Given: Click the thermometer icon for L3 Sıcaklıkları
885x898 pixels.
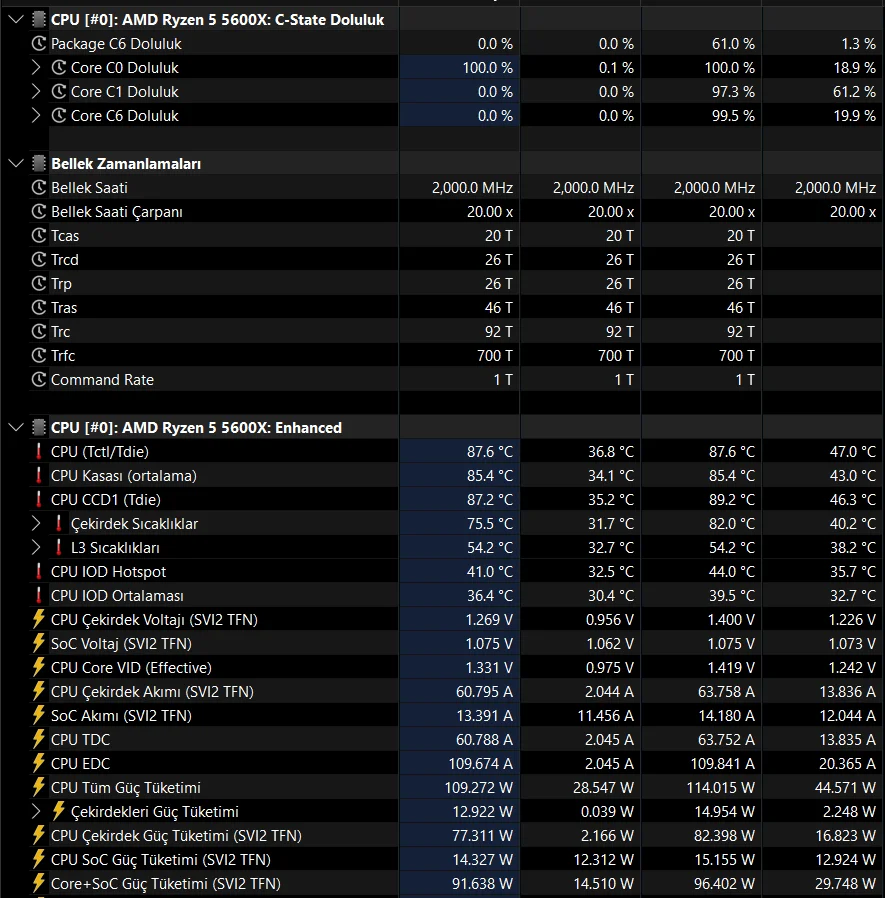Looking at the screenshot, I should 58,548.
